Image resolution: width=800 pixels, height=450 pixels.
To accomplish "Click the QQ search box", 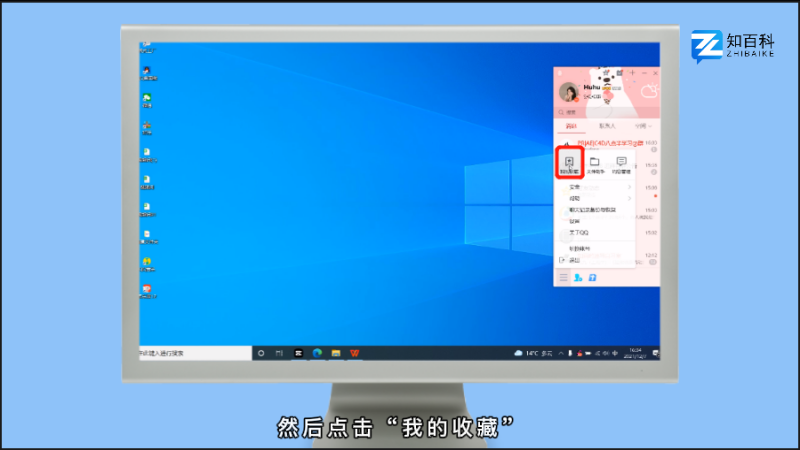I will [x=607, y=112].
